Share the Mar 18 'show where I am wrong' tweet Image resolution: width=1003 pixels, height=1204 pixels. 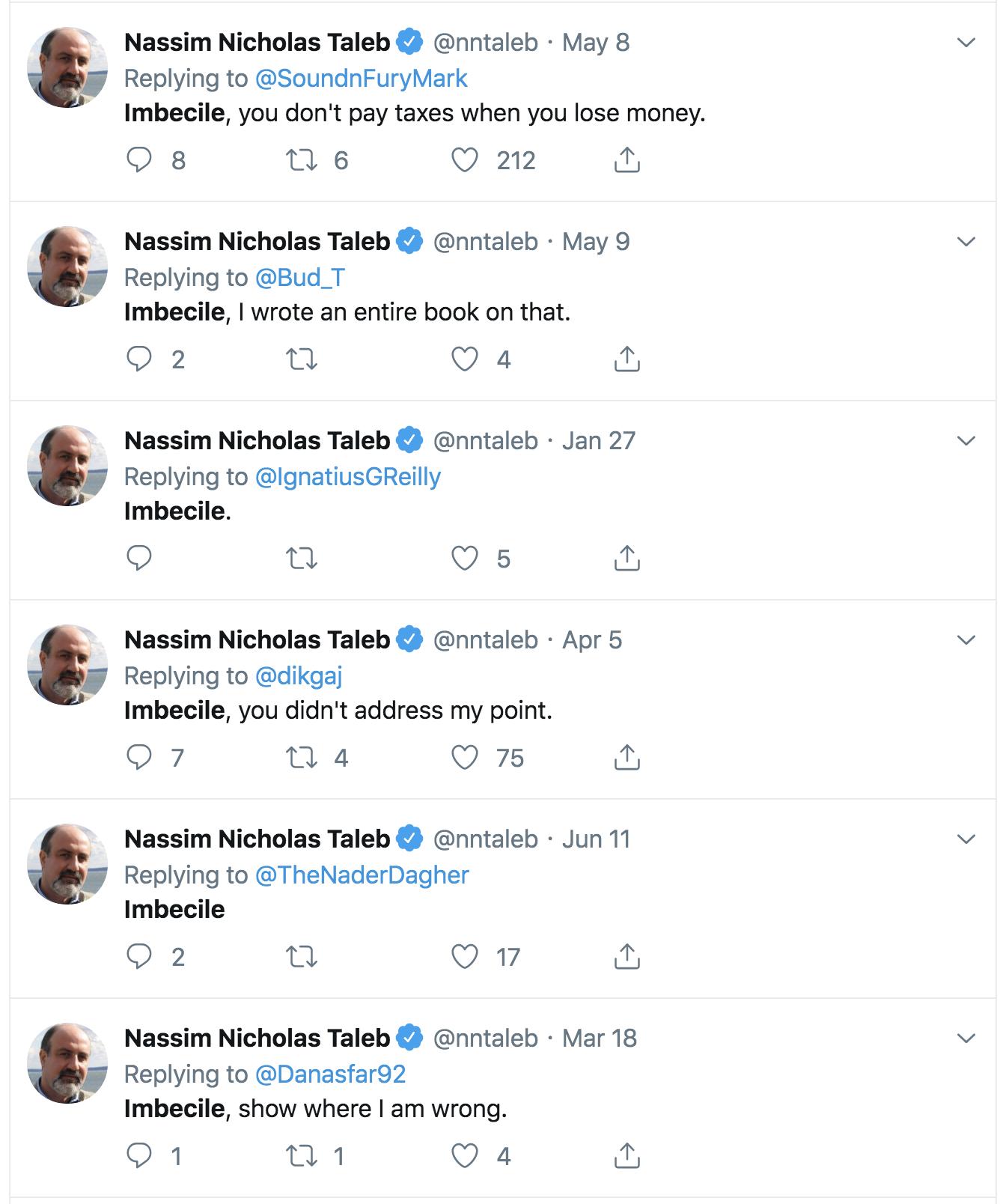click(x=627, y=1156)
